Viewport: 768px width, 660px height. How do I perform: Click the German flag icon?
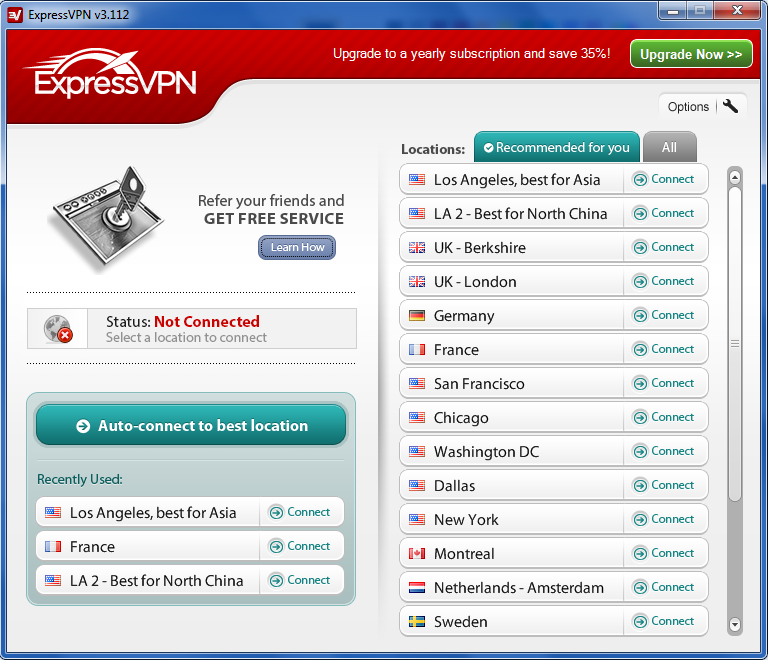[x=417, y=316]
